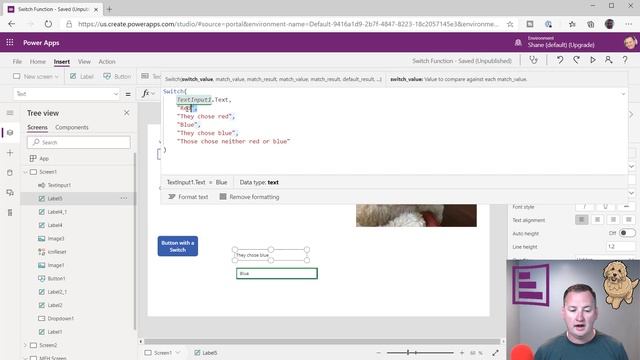Viewport: 640px width, 360px height.
Task: Toggle strikethrough font style
Action: pos(626,207)
